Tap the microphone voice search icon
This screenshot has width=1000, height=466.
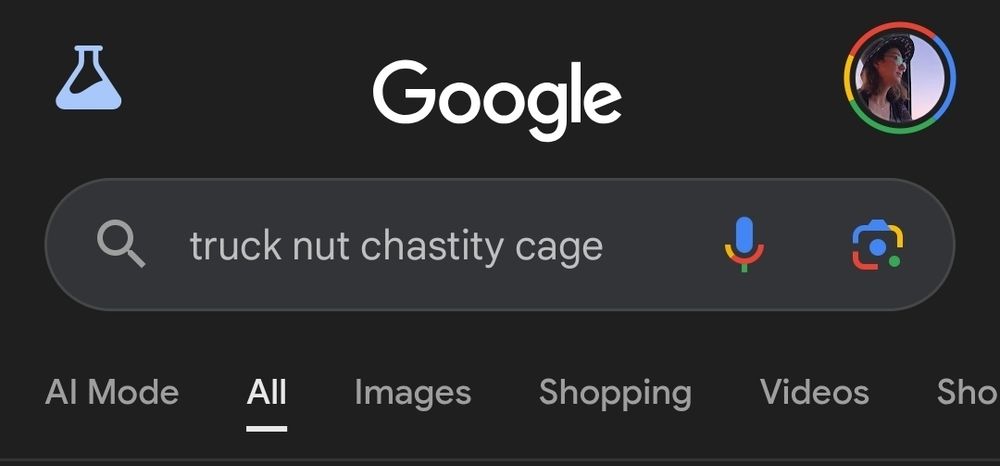(x=744, y=245)
